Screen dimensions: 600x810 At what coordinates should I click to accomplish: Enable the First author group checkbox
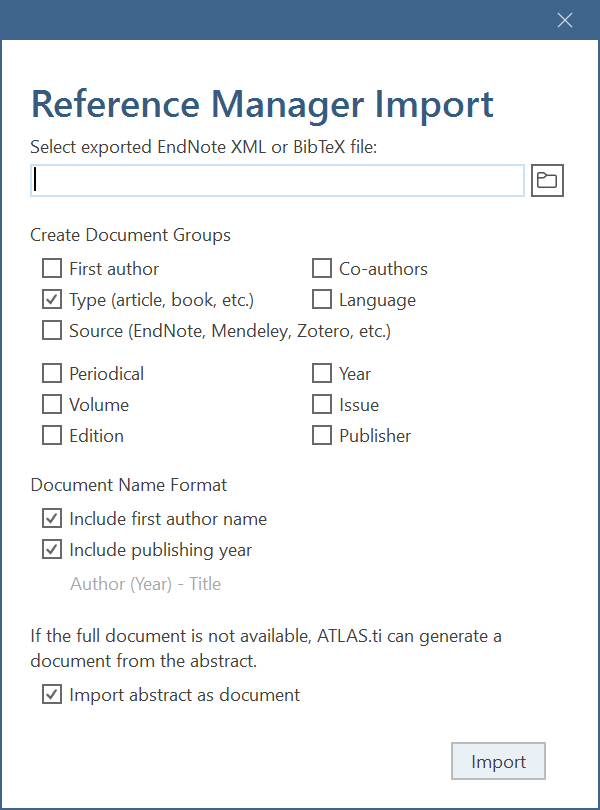click(x=52, y=268)
